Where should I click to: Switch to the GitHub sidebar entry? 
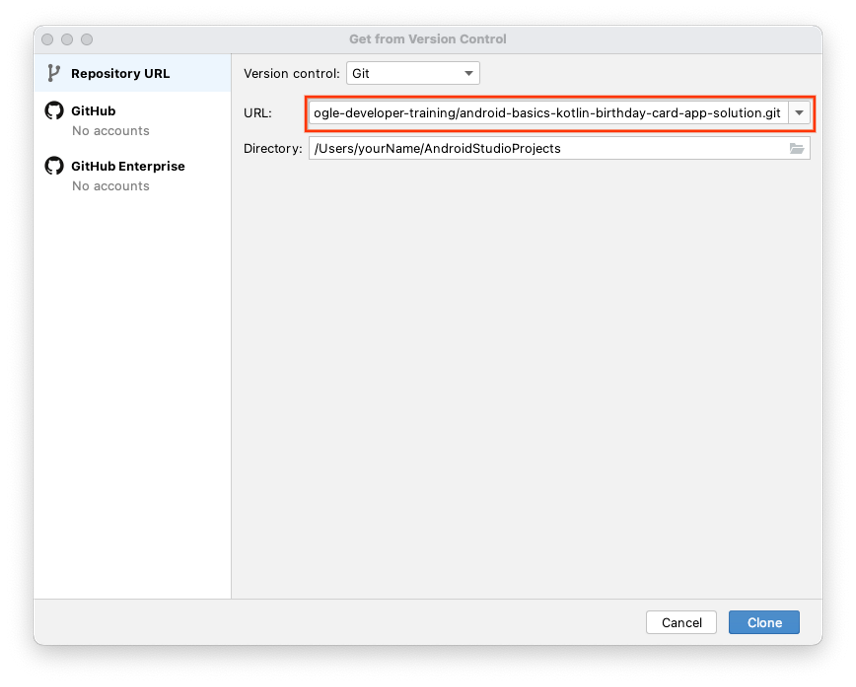pyautogui.click(x=93, y=111)
